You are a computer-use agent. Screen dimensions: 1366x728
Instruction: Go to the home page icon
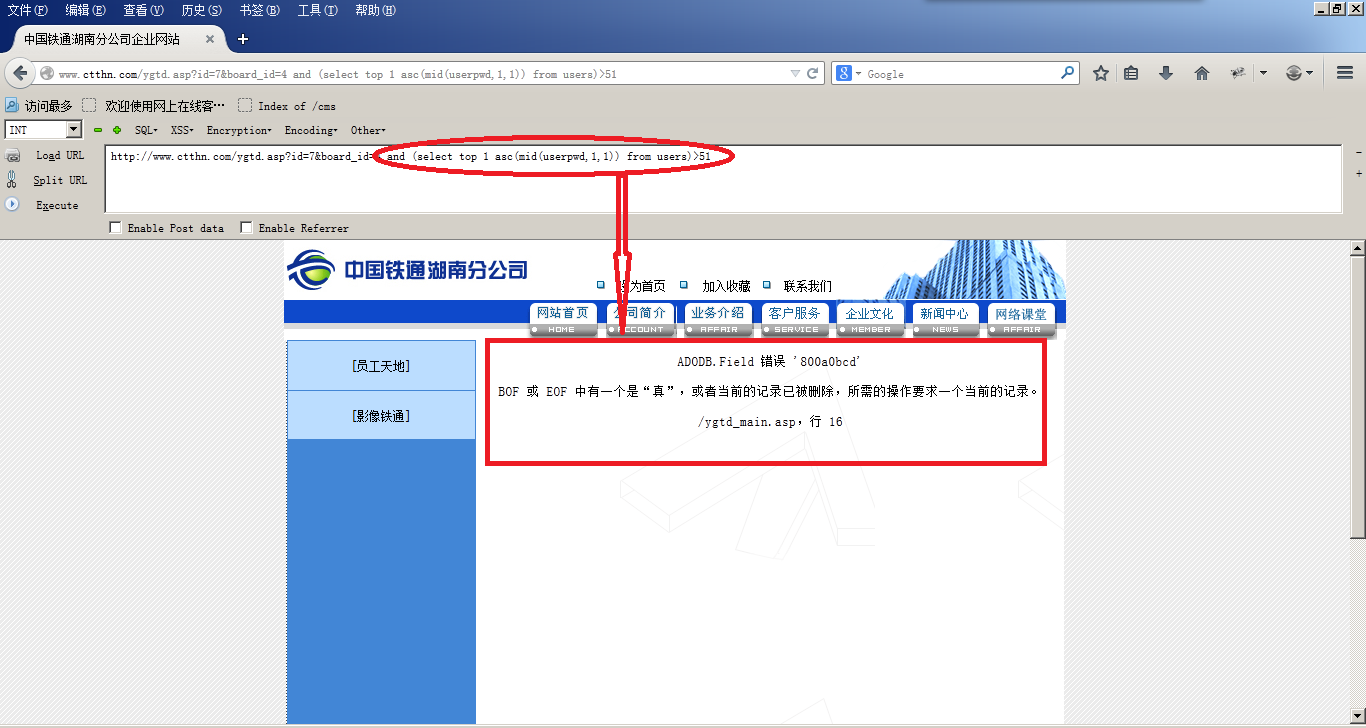click(x=1202, y=73)
